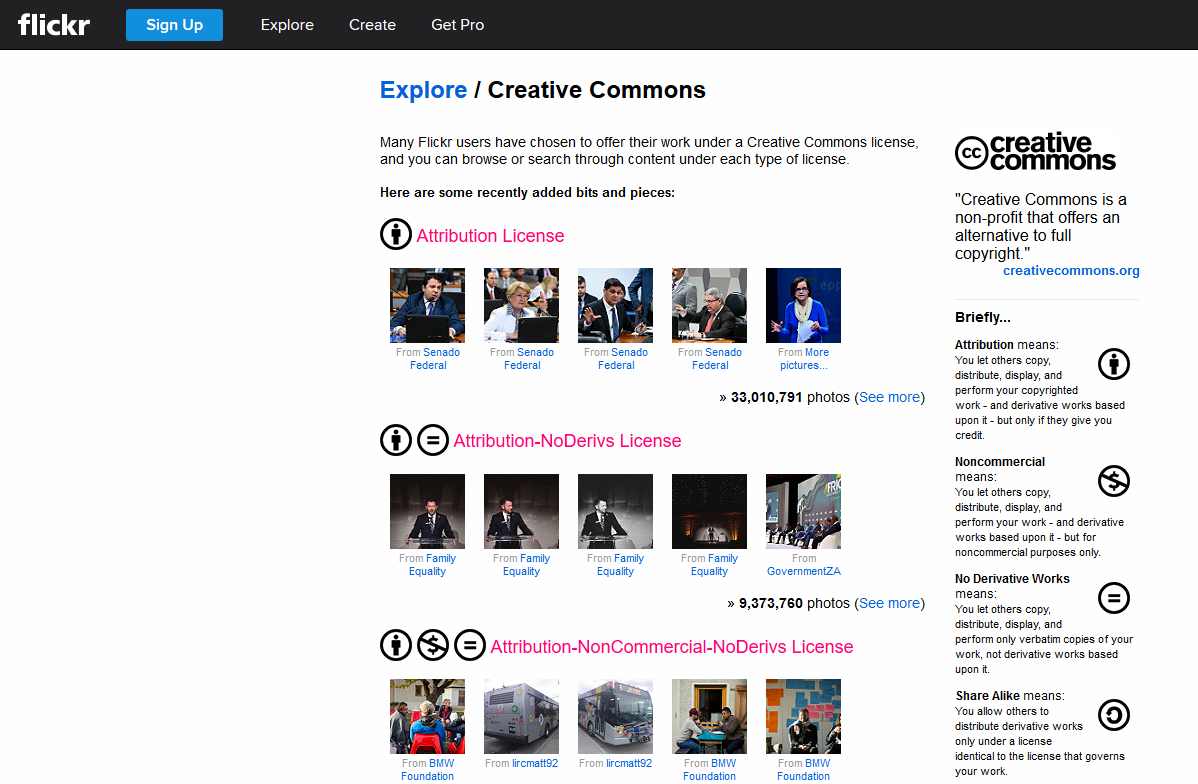
Task: Open the third Senado Federal photo thumbnail
Action: 615,306
